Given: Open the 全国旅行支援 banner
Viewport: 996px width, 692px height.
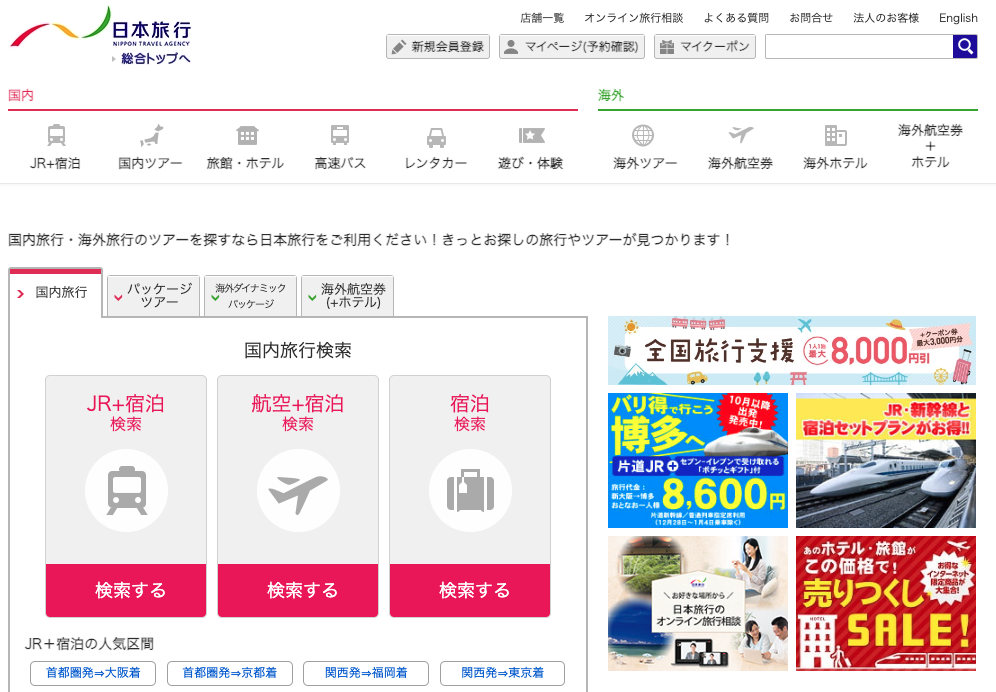Looking at the screenshot, I should click(x=791, y=351).
